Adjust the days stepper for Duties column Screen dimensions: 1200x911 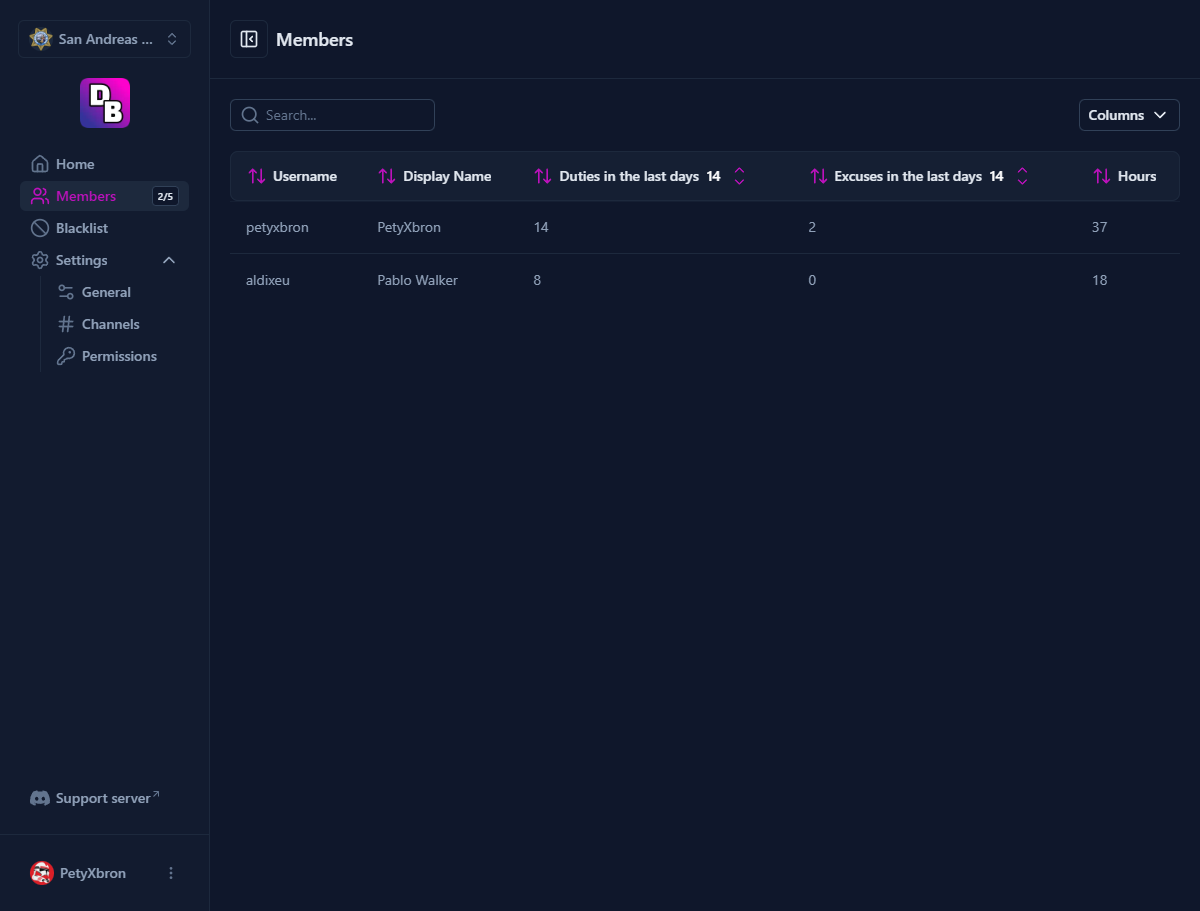[739, 175]
